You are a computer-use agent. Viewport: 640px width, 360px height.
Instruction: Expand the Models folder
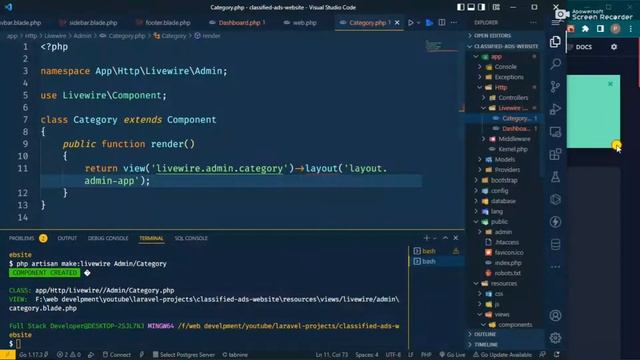tap(504, 160)
